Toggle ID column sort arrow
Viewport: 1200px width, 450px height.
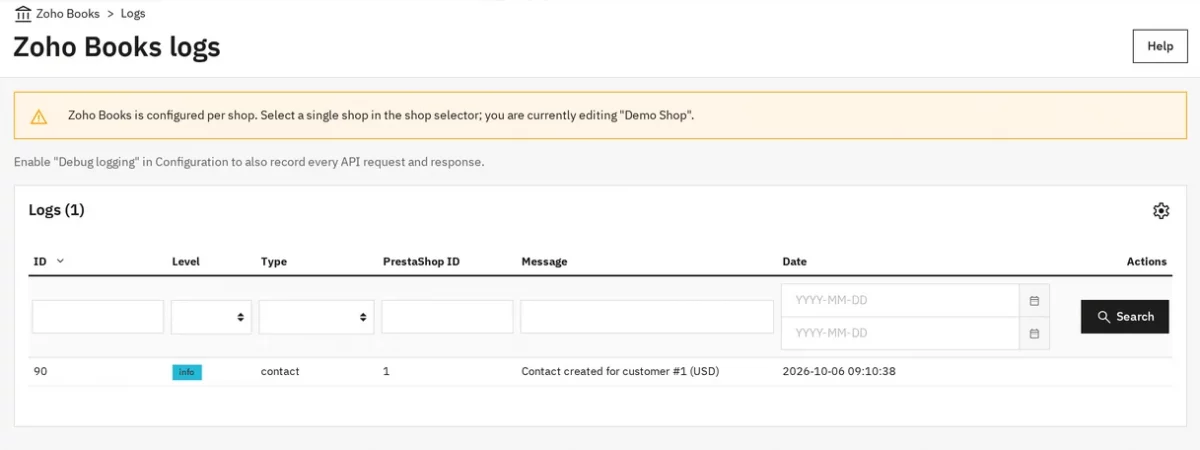coord(60,261)
